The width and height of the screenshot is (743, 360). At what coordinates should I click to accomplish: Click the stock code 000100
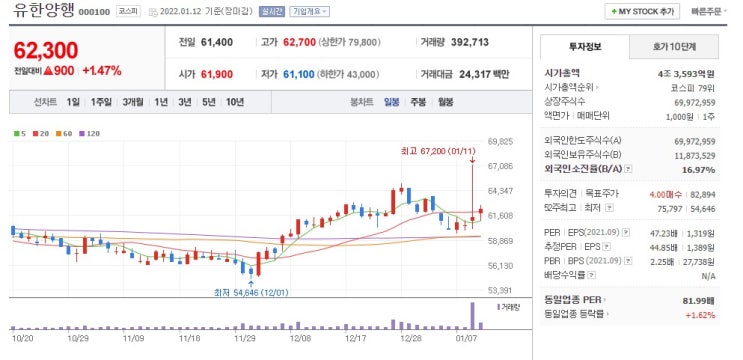(94, 12)
